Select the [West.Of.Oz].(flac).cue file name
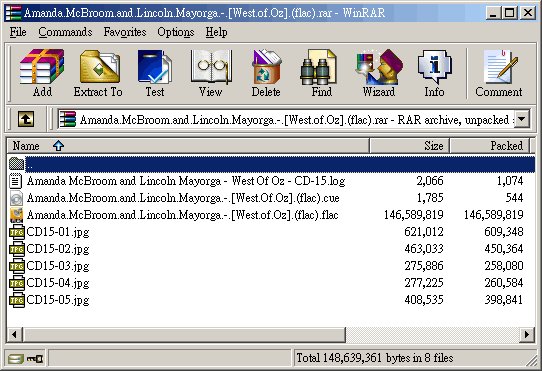This screenshot has height=371, width=542. tap(183, 198)
